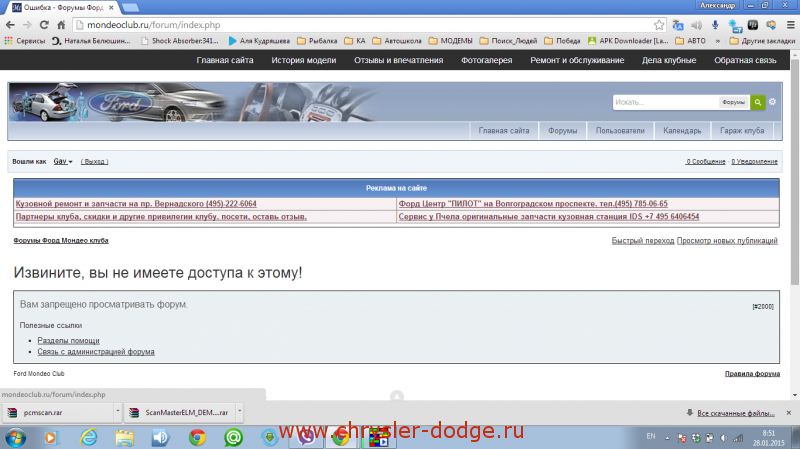Switch to the Пользователи tab
The width and height of the screenshot is (800, 449).
click(620, 131)
